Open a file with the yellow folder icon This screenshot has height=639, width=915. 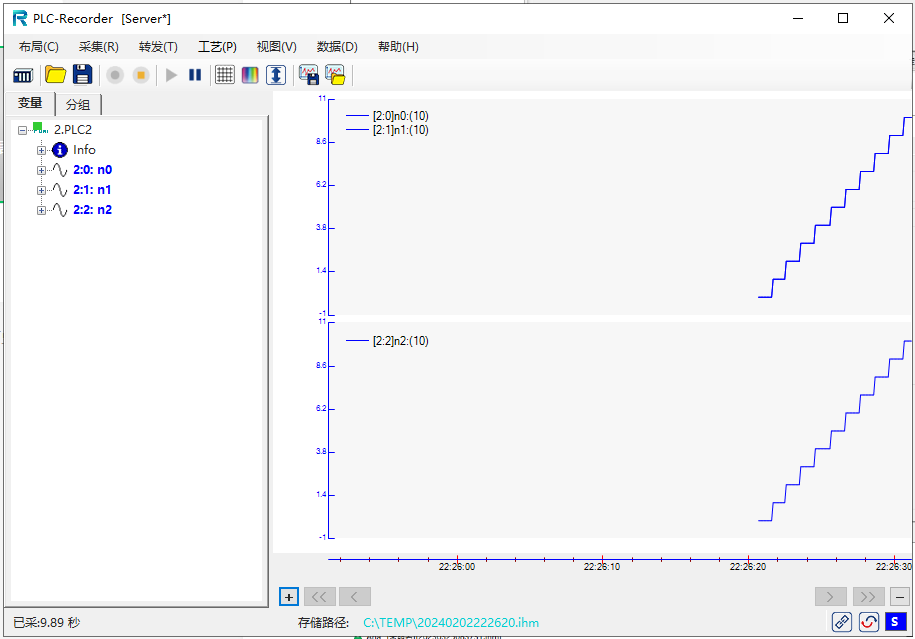pyautogui.click(x=55, y=75)
